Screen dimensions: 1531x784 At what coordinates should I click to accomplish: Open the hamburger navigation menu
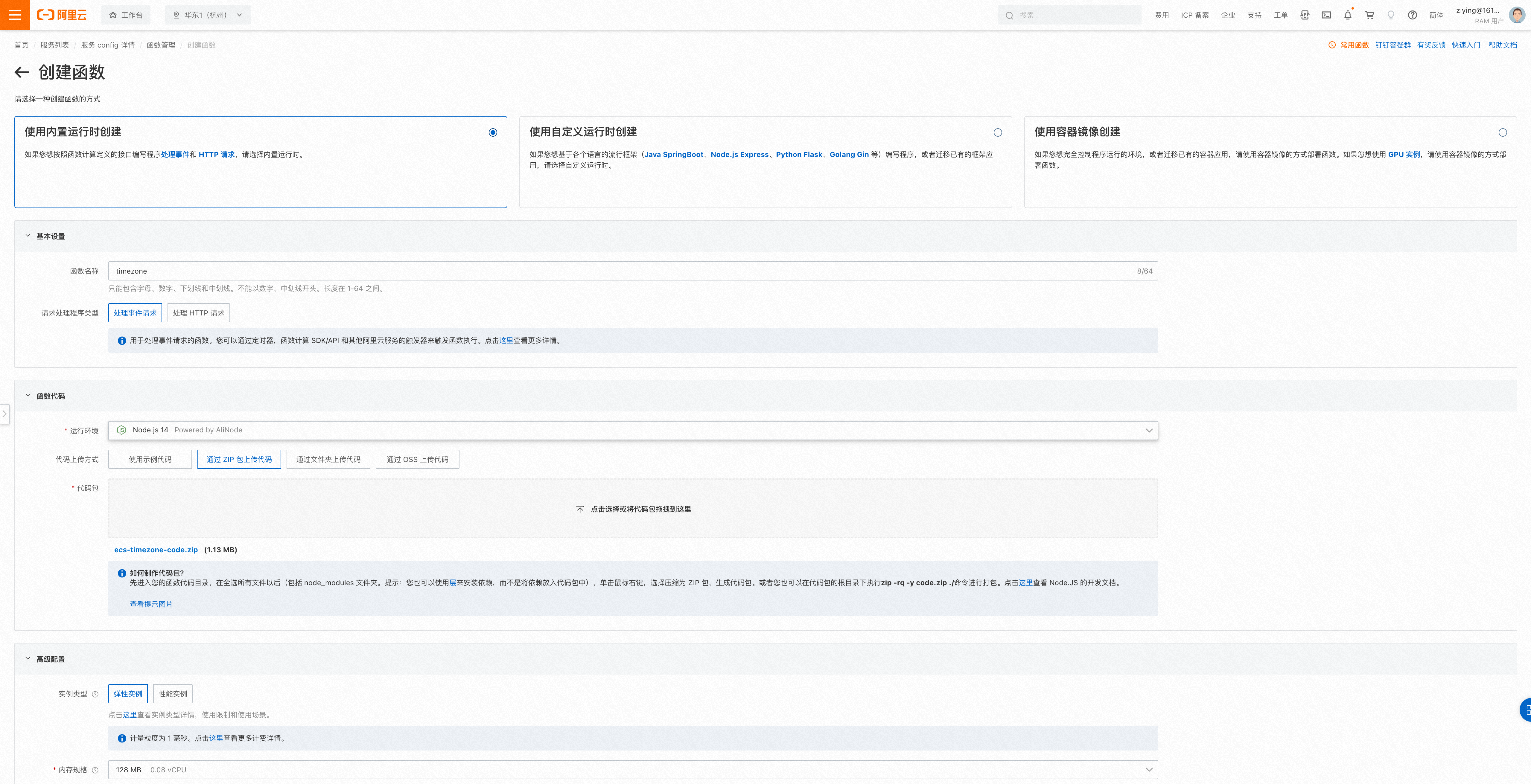(15, 15)
